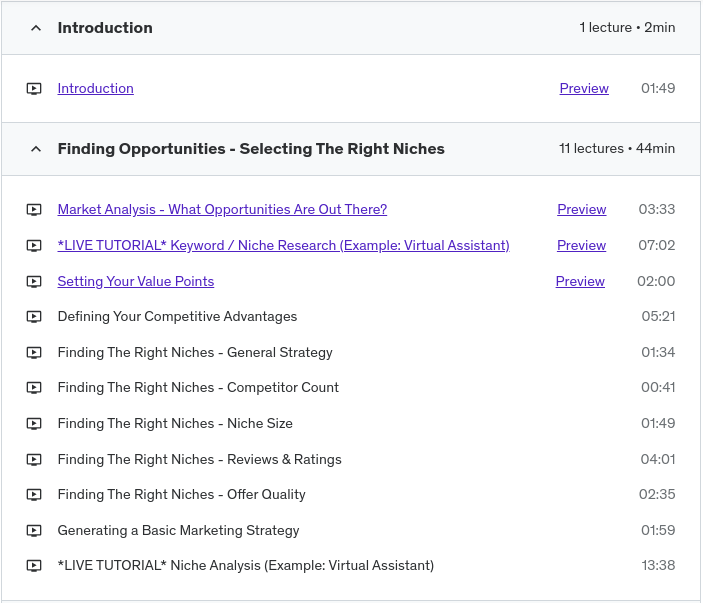Open LIVE TUTORIAL Keyword / Niche Research link

(283, 246)
